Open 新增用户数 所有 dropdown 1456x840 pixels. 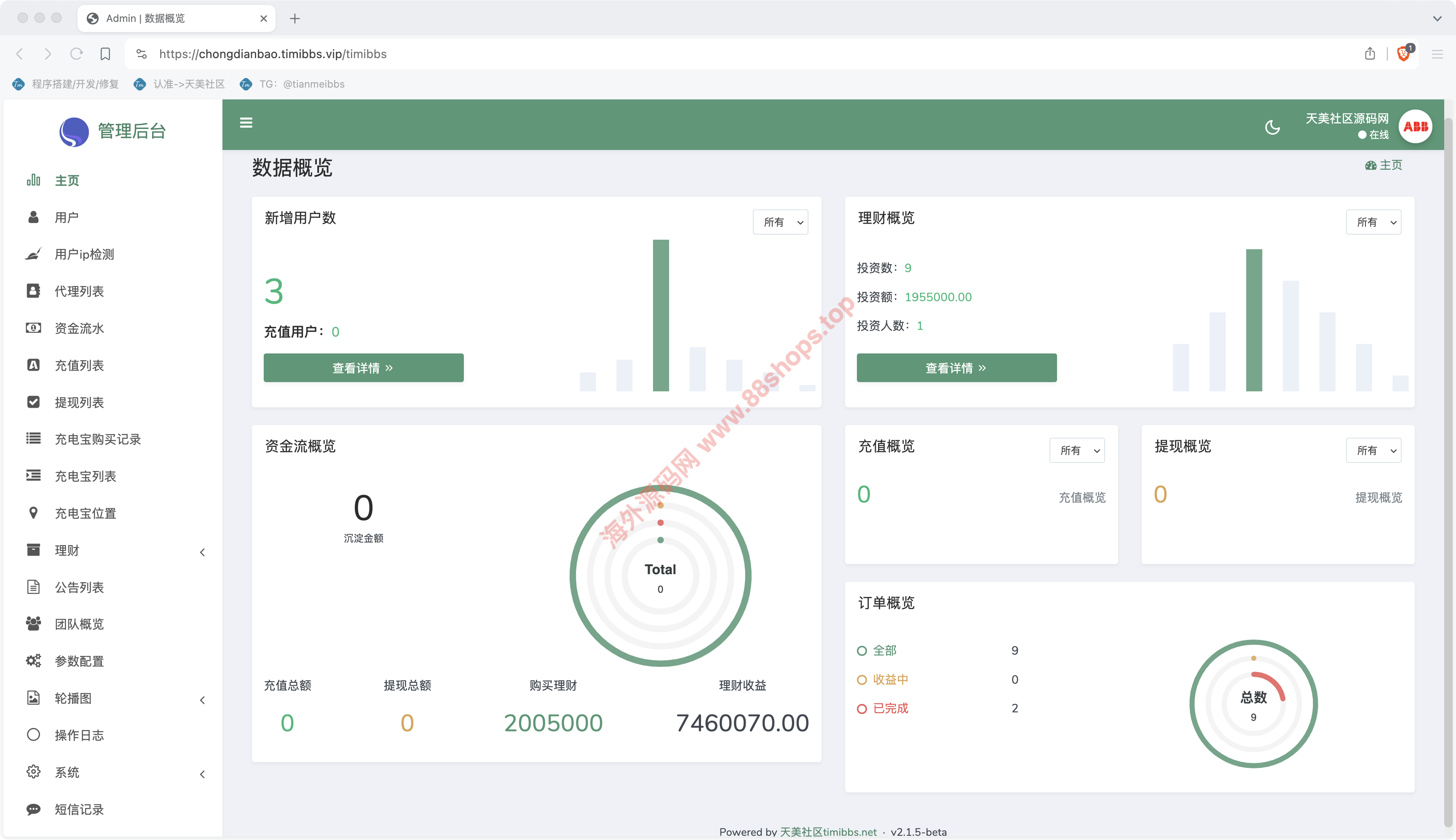780,222
